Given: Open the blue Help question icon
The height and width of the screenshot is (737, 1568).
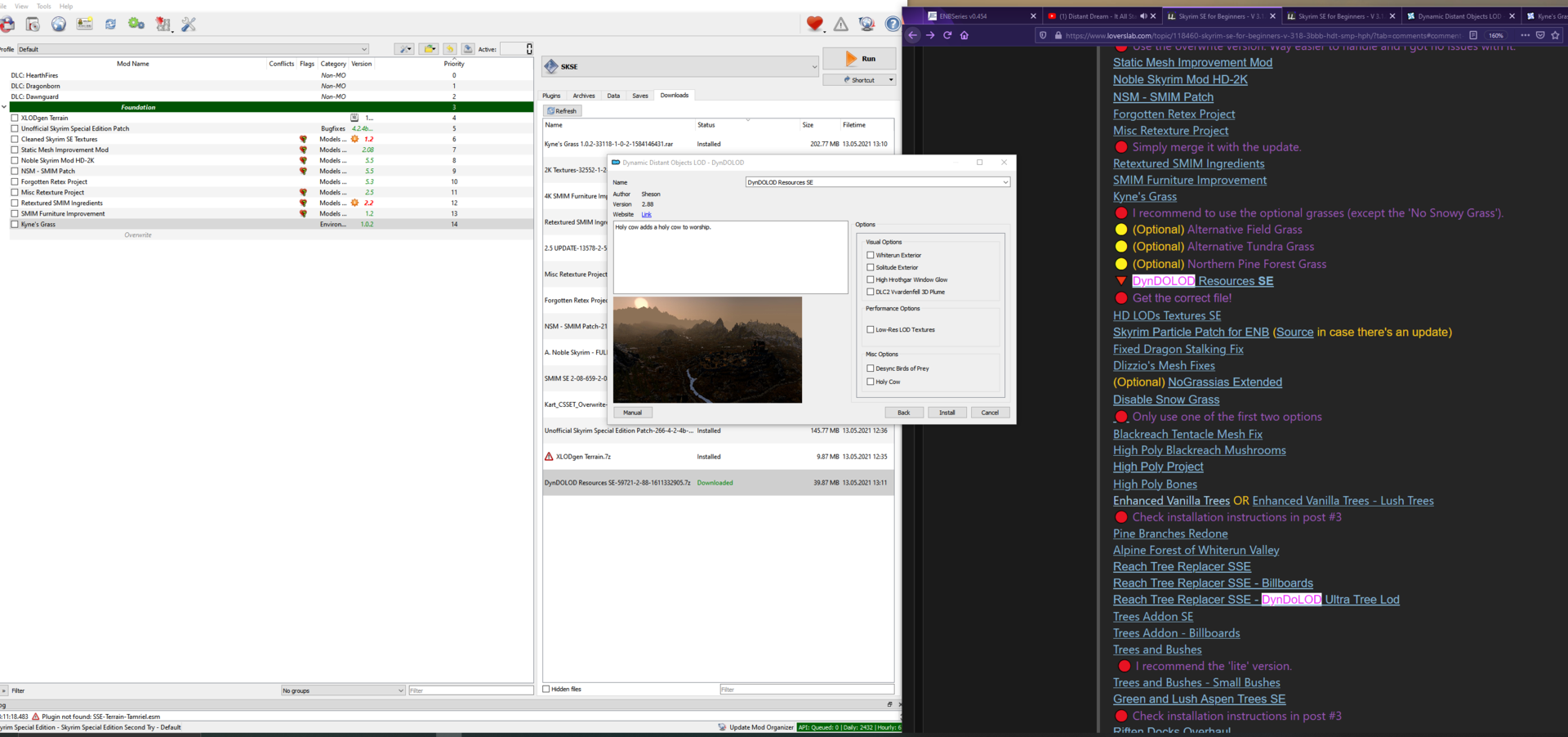Looking at the screenshot, I should [893, 25].
